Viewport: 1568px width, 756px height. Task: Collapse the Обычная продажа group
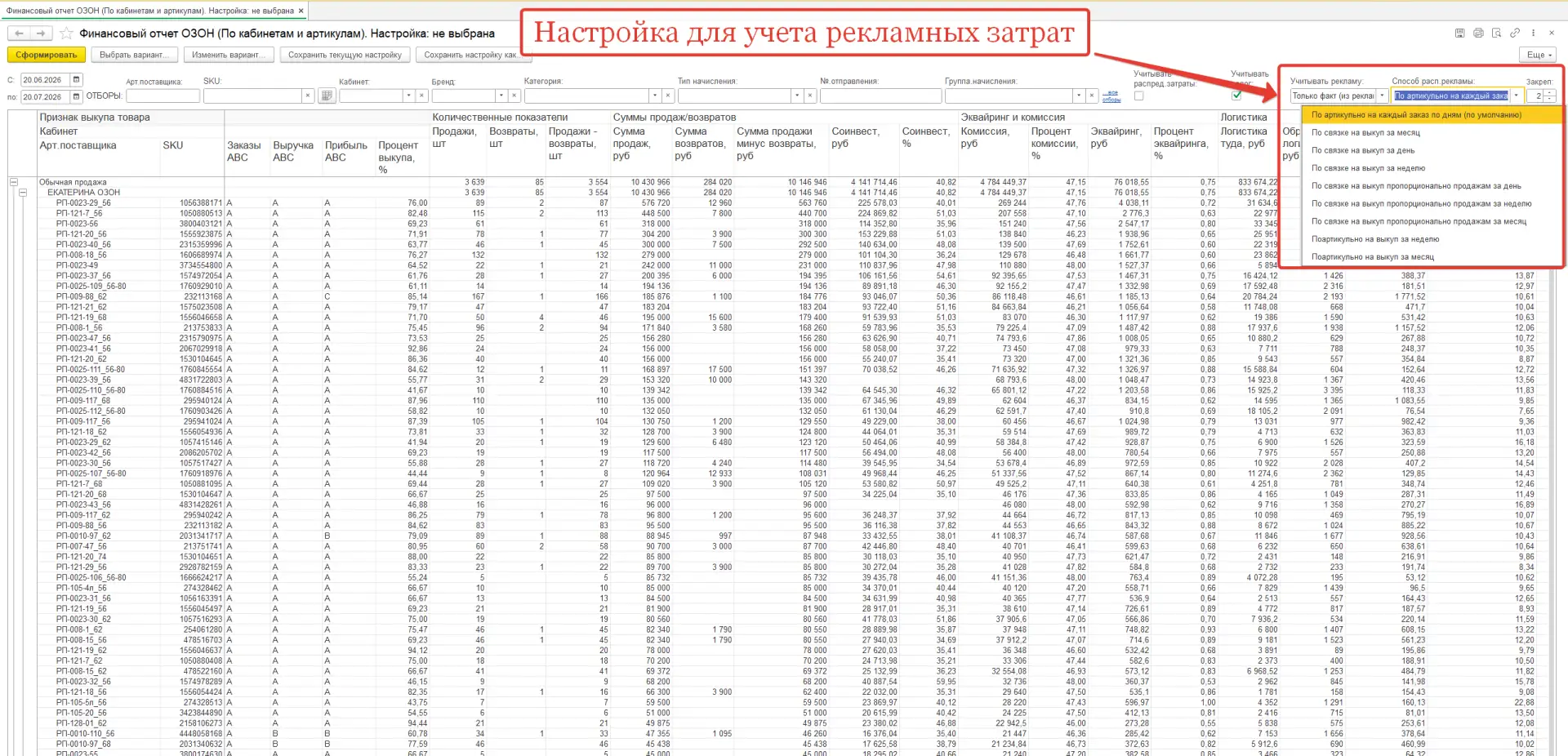coord(13,182)
